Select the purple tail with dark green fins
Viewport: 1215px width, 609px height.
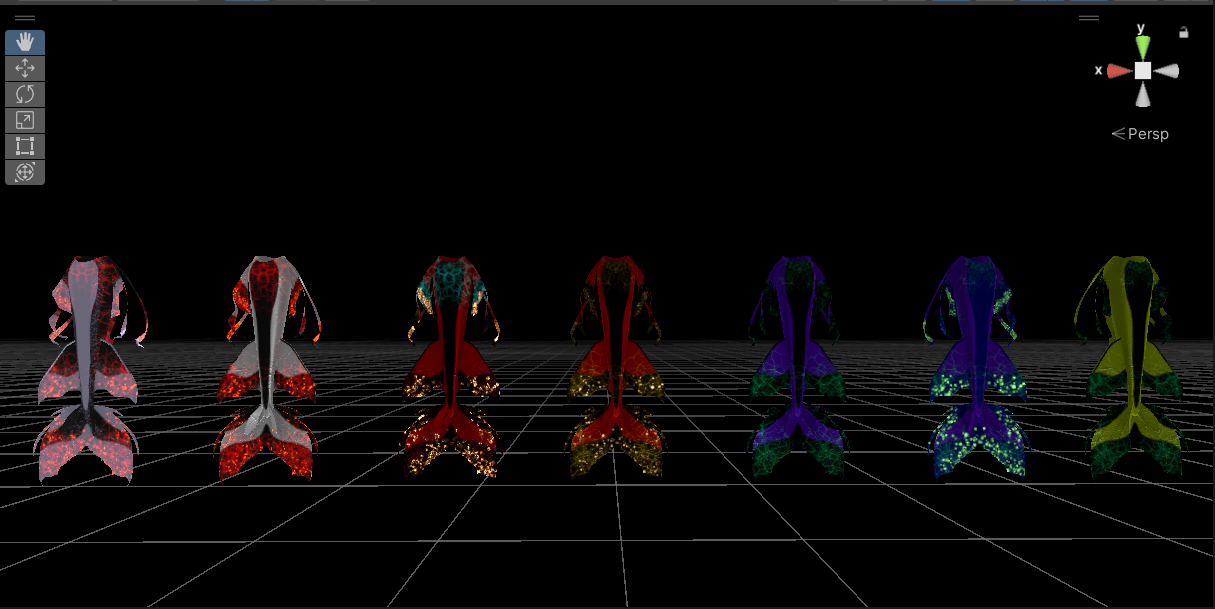coord(798,366)
